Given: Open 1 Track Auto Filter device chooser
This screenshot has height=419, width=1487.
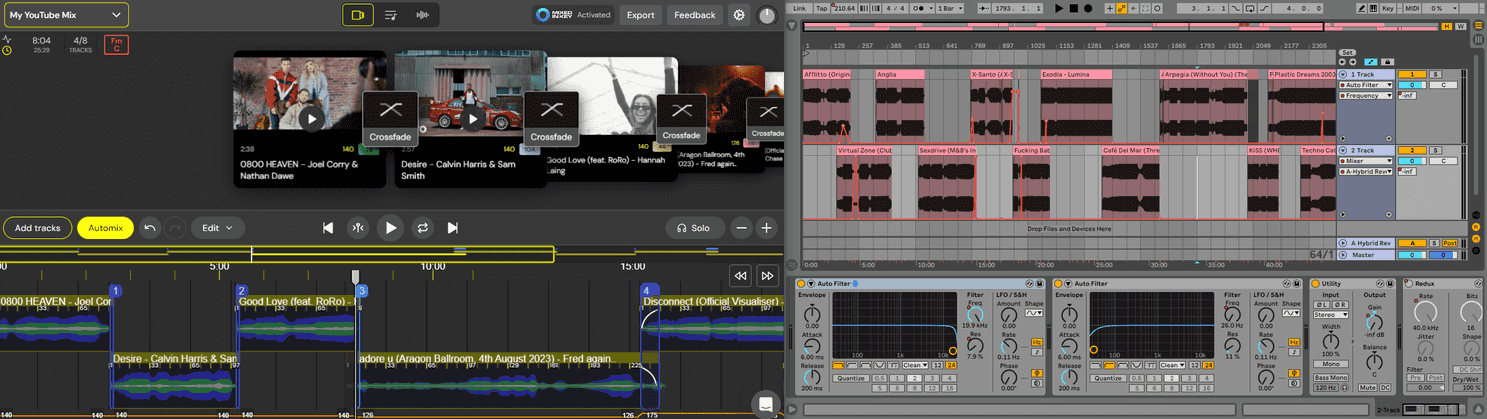Looking at the screenshot, I should tap(1365, 85).
